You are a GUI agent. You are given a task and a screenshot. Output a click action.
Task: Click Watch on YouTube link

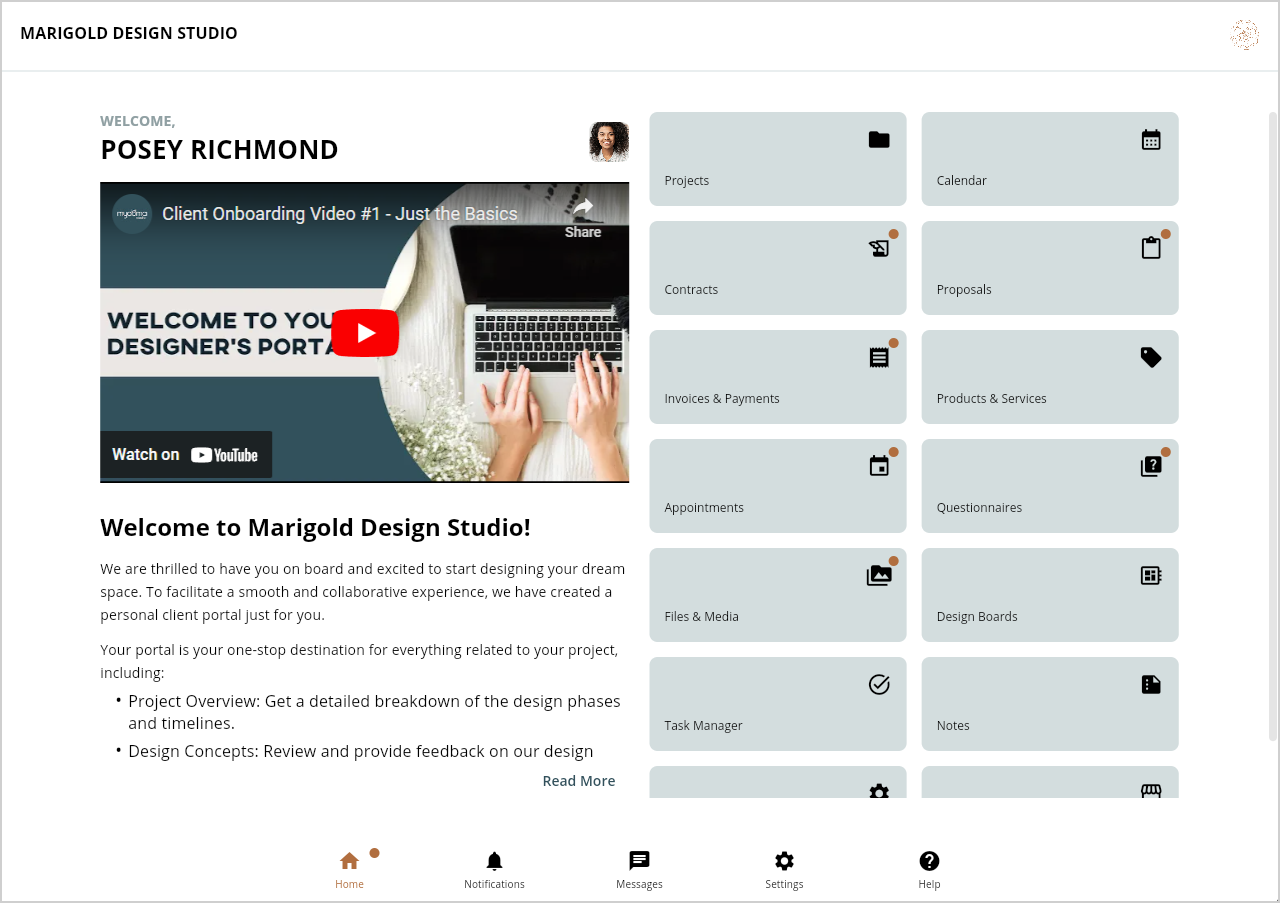point(186,455)
